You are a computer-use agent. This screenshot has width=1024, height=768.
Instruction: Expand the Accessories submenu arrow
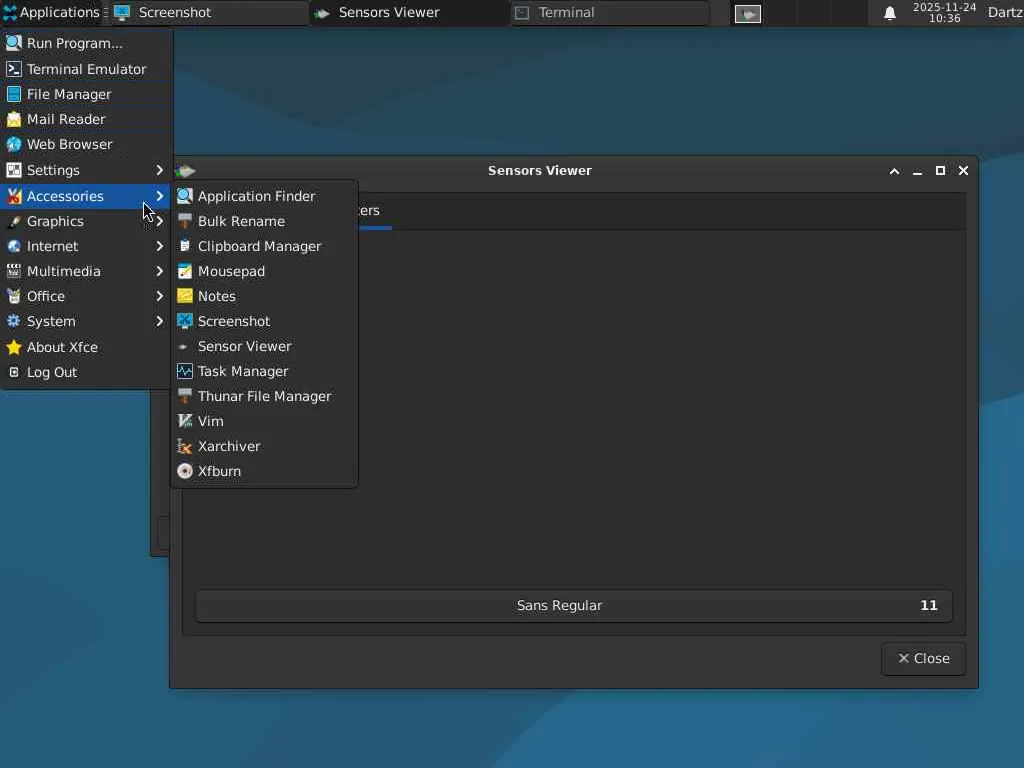pos(159,196)
